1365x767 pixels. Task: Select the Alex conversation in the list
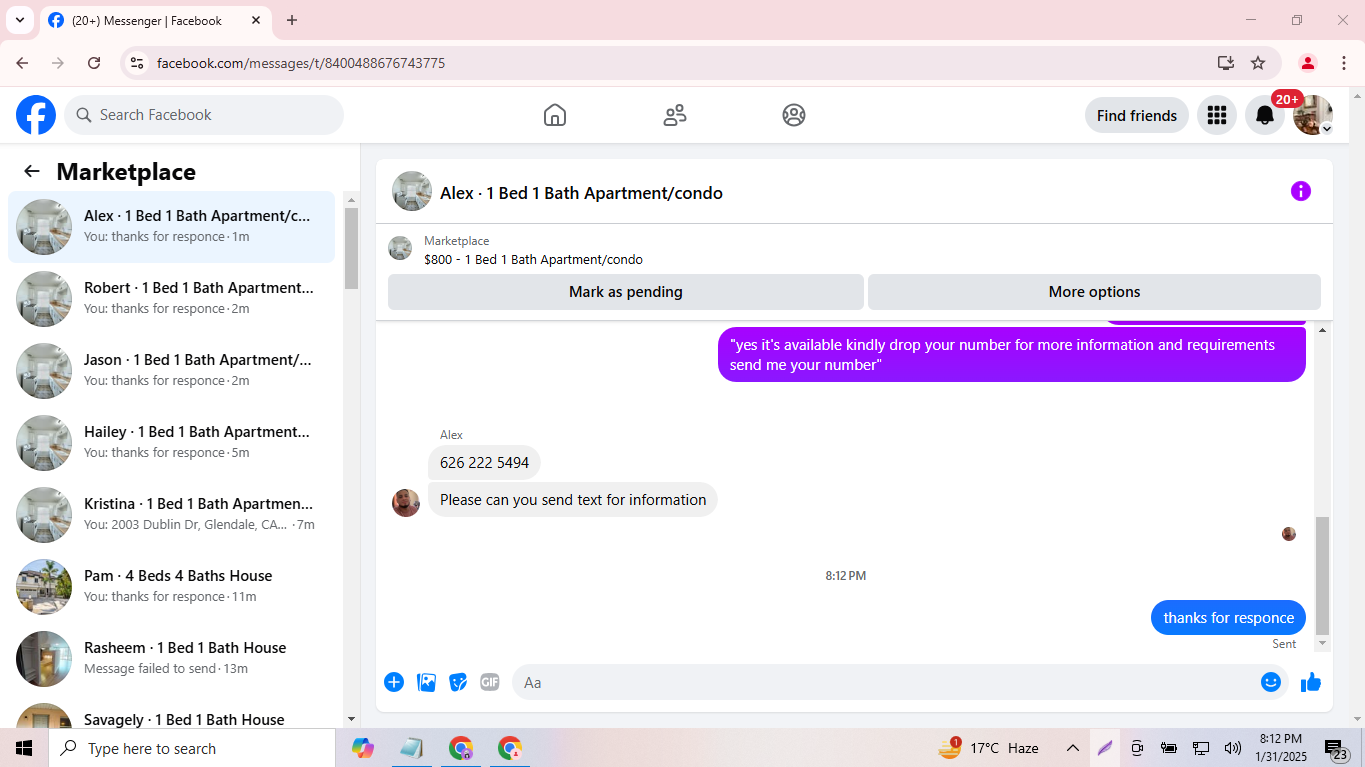(172, 227)
